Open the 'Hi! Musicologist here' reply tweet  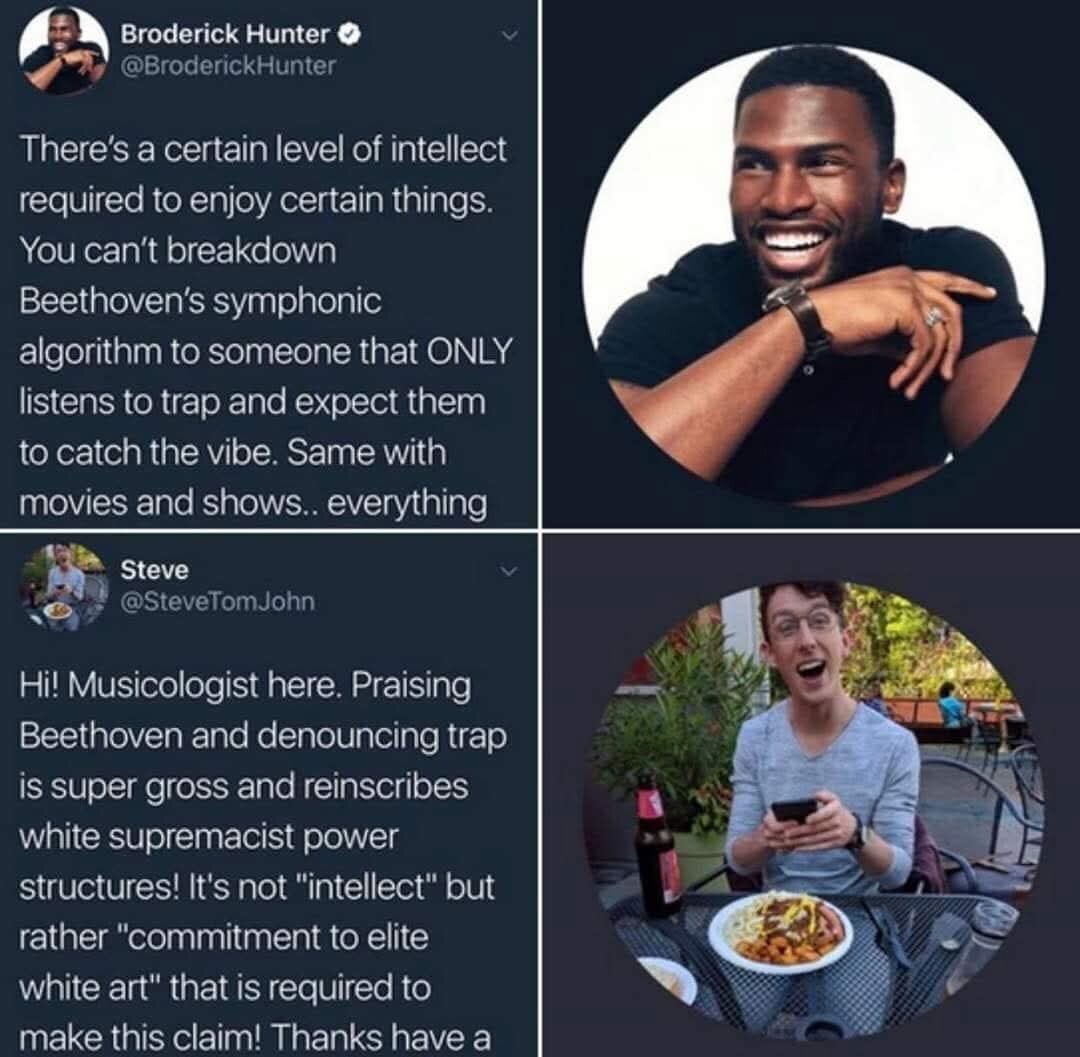263,861
